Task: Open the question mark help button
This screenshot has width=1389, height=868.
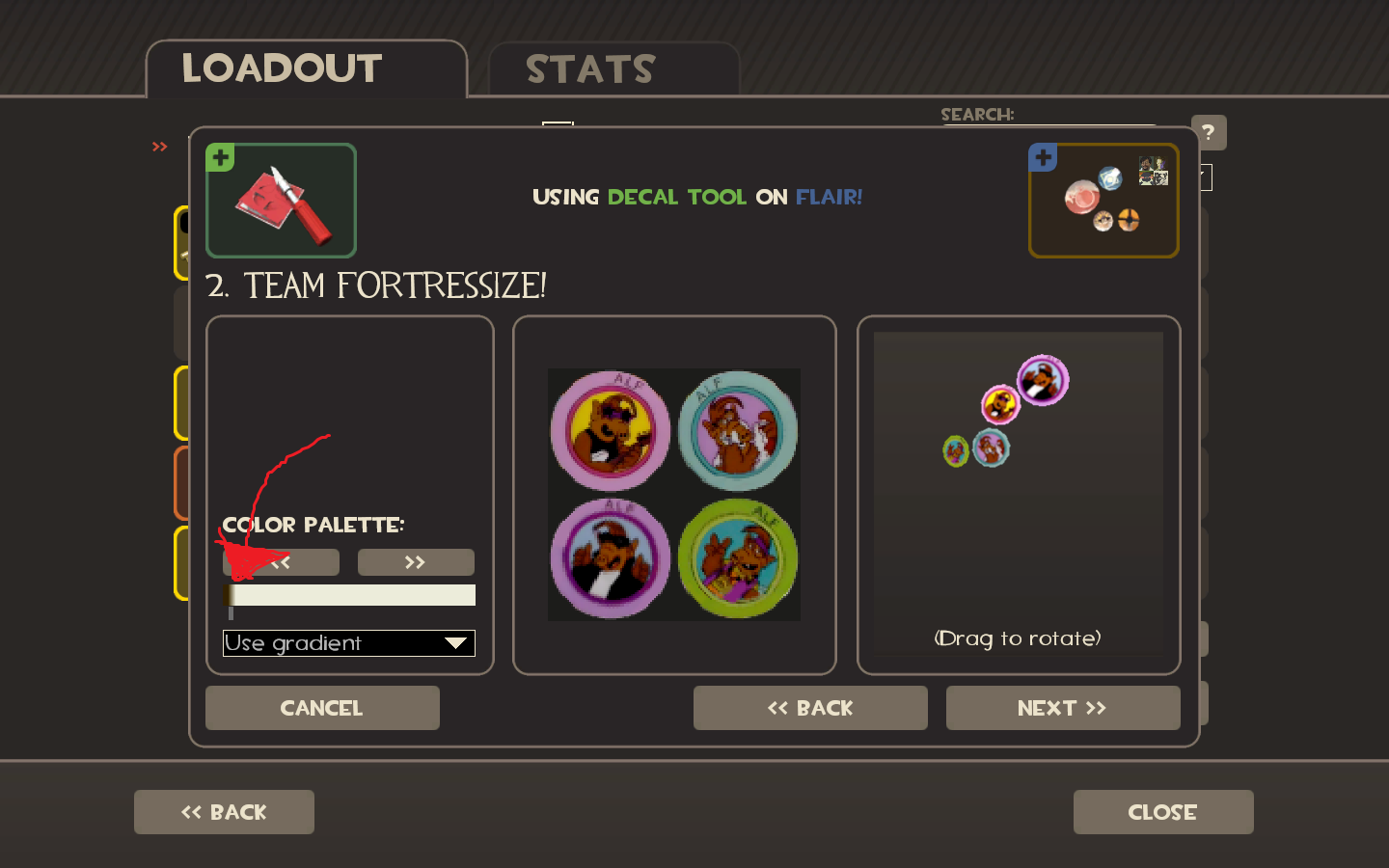Action: (1209, 132)
